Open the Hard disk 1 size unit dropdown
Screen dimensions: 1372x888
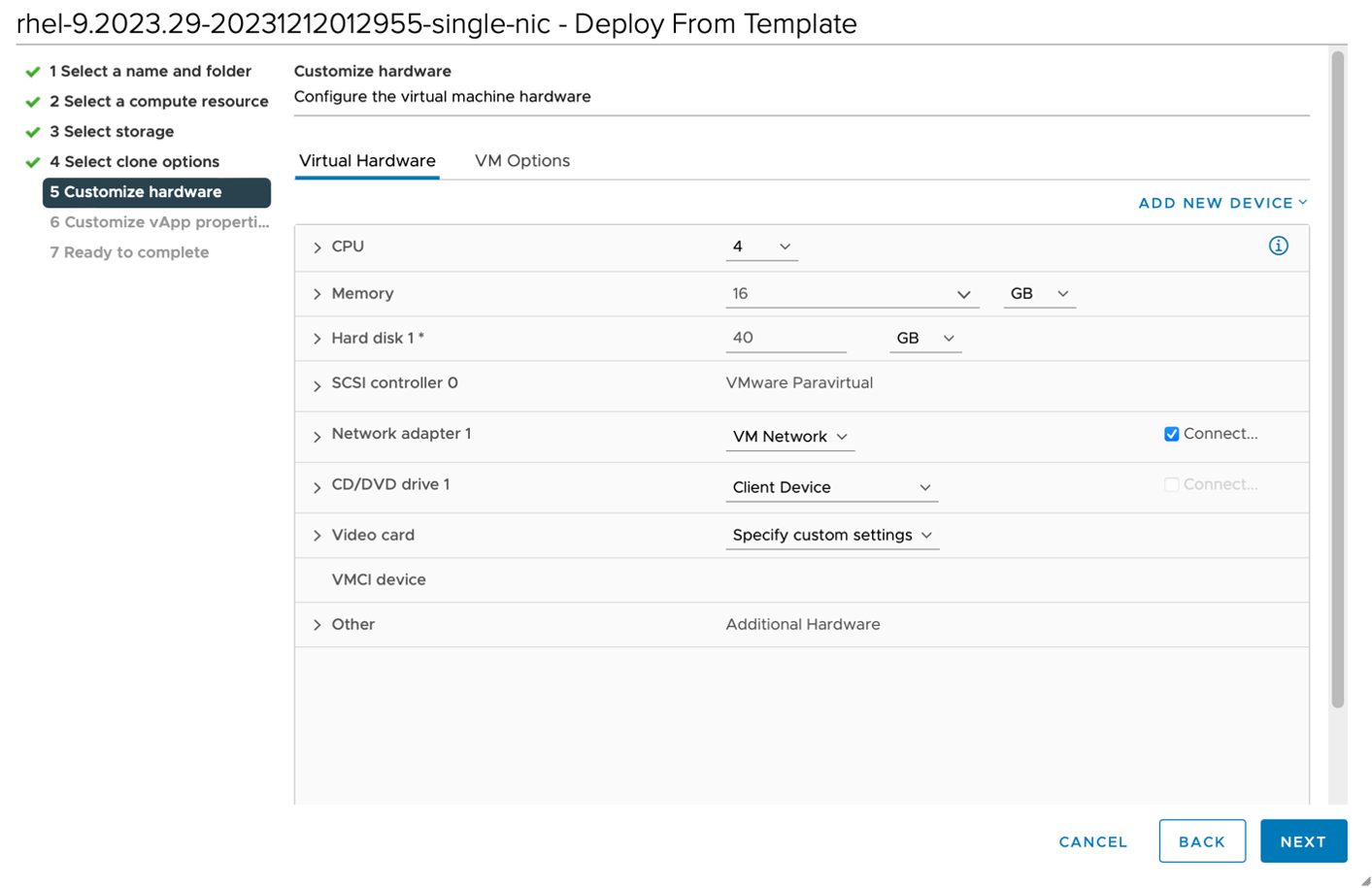click(x=924, y=339)
